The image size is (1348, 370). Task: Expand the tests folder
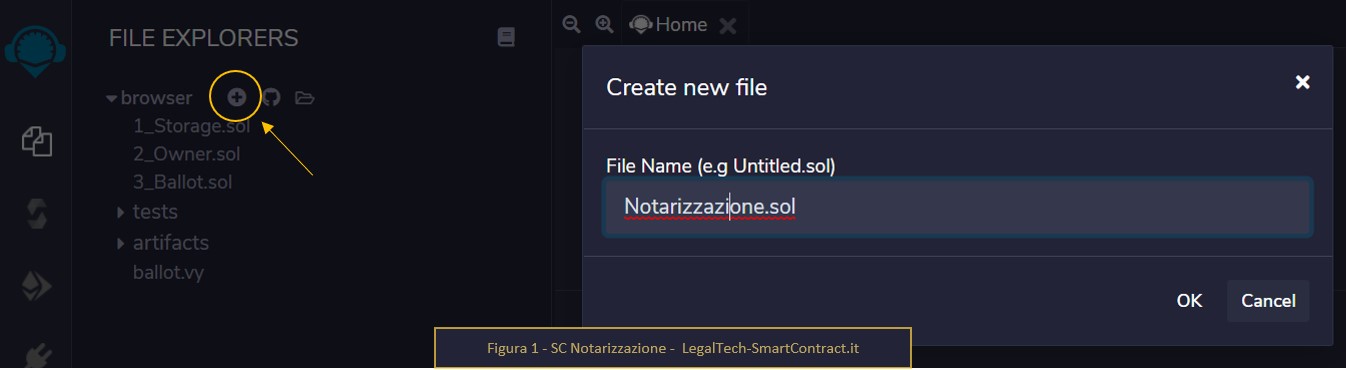click(121, 212)
